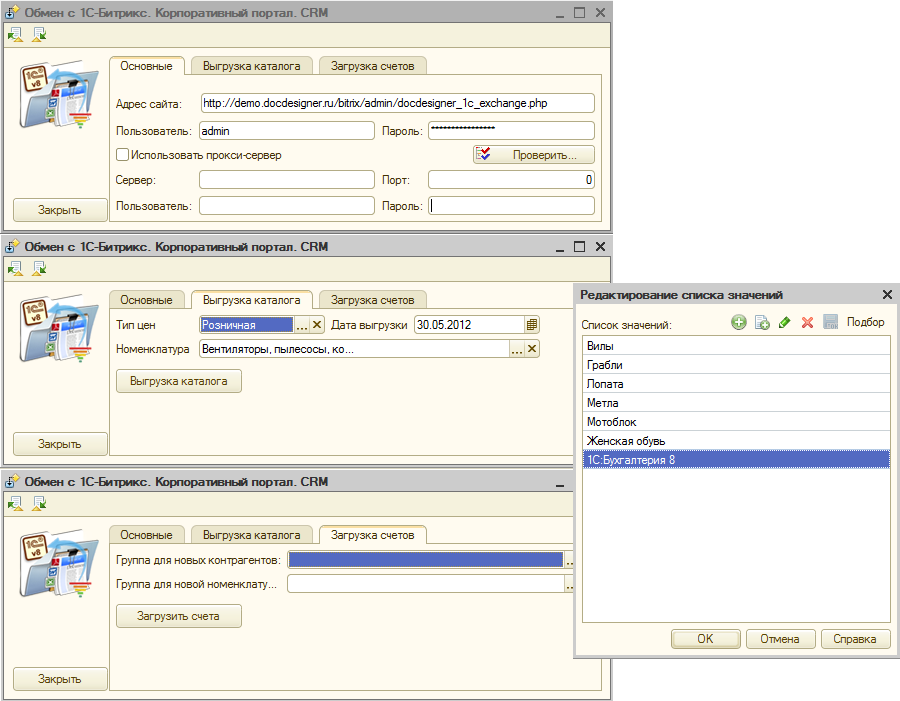The width and height of the screenshot is (900, 701).
Task: Click the Загрузить счета button
Action: pos(179,616)
